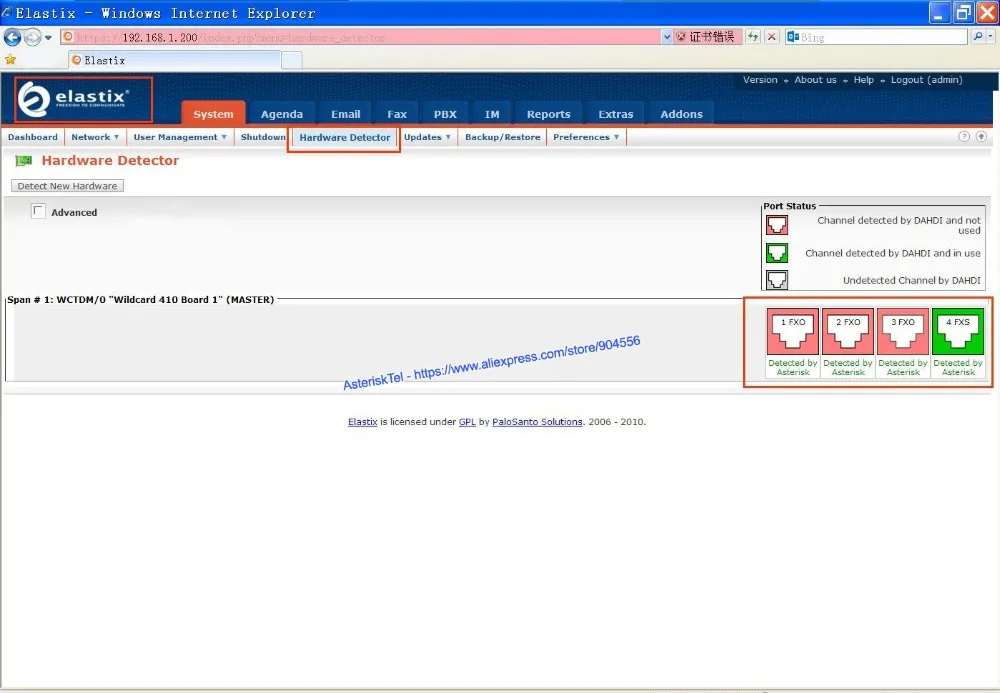Open the Fax main tab
This screenshot has height=693, width=1000.
click(x=397, y=114)
